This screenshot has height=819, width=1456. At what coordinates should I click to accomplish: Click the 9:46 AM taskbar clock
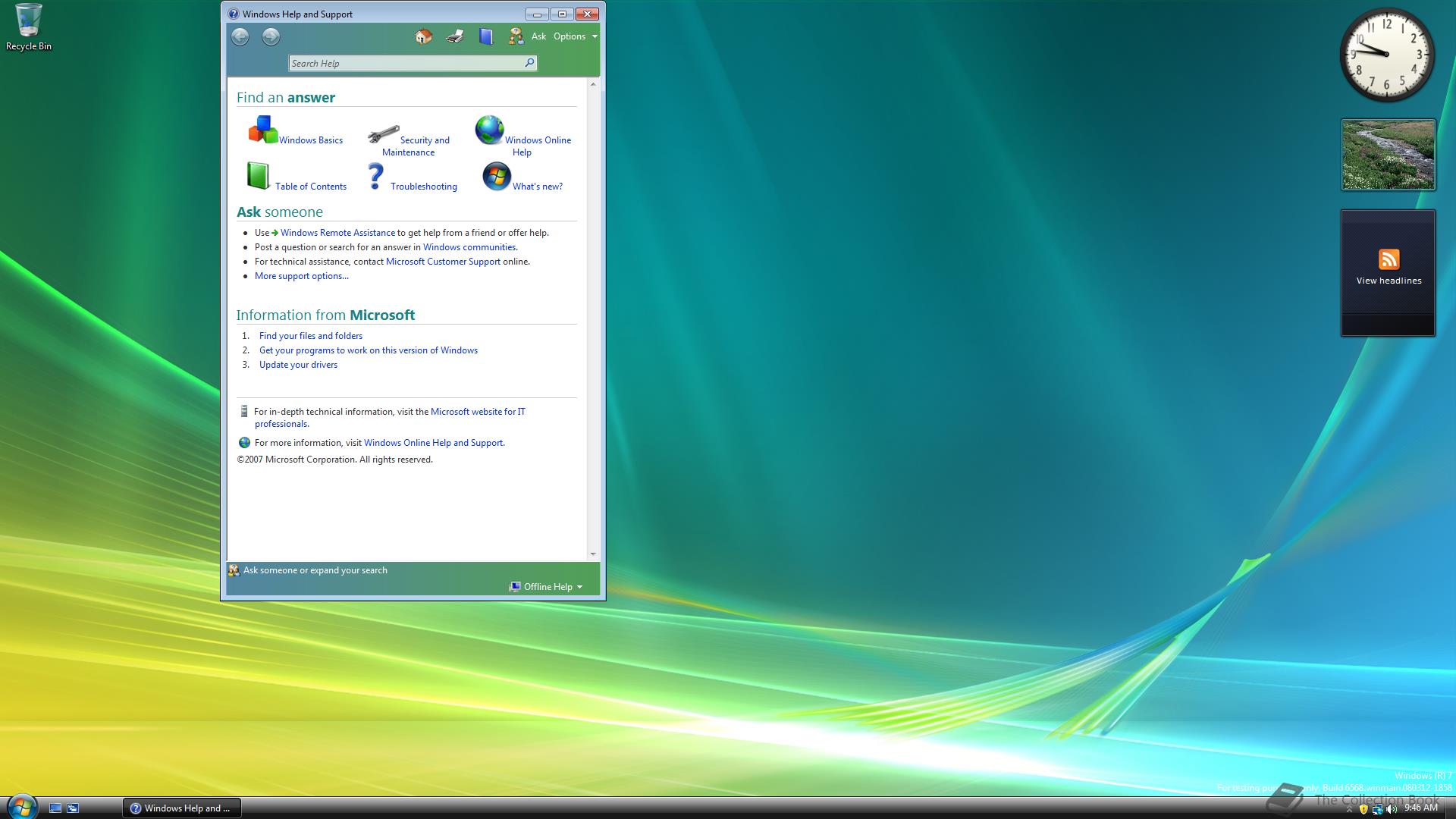pos(1420,808)
